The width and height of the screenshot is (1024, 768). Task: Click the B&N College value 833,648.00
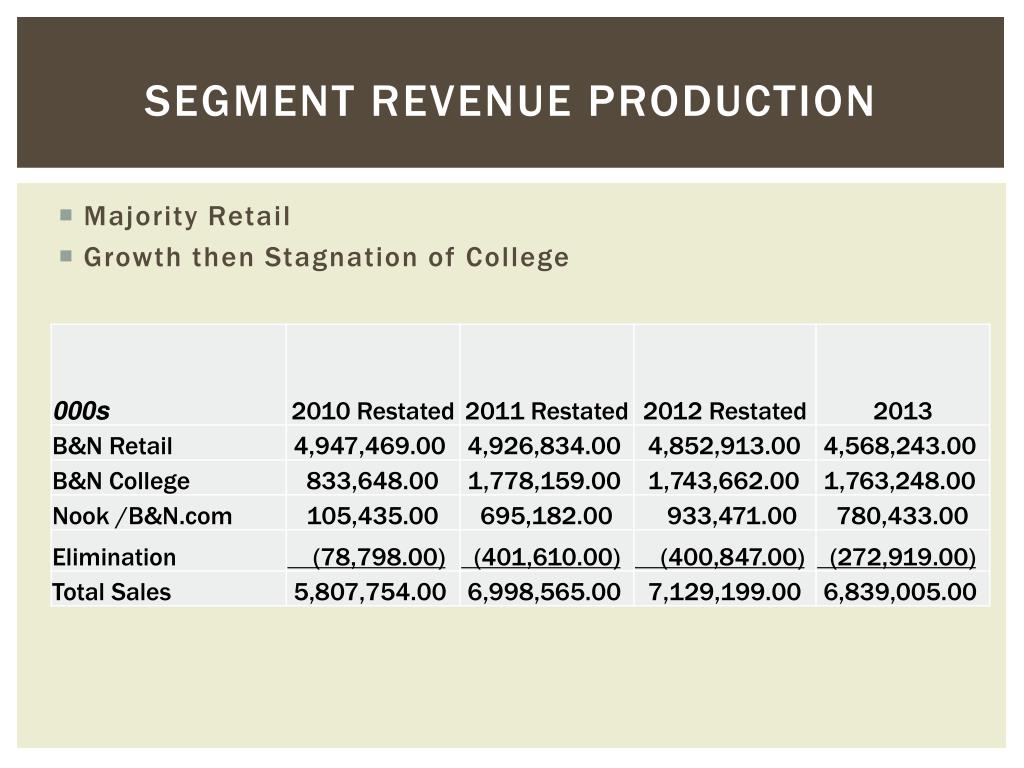[x=372, y=481]
